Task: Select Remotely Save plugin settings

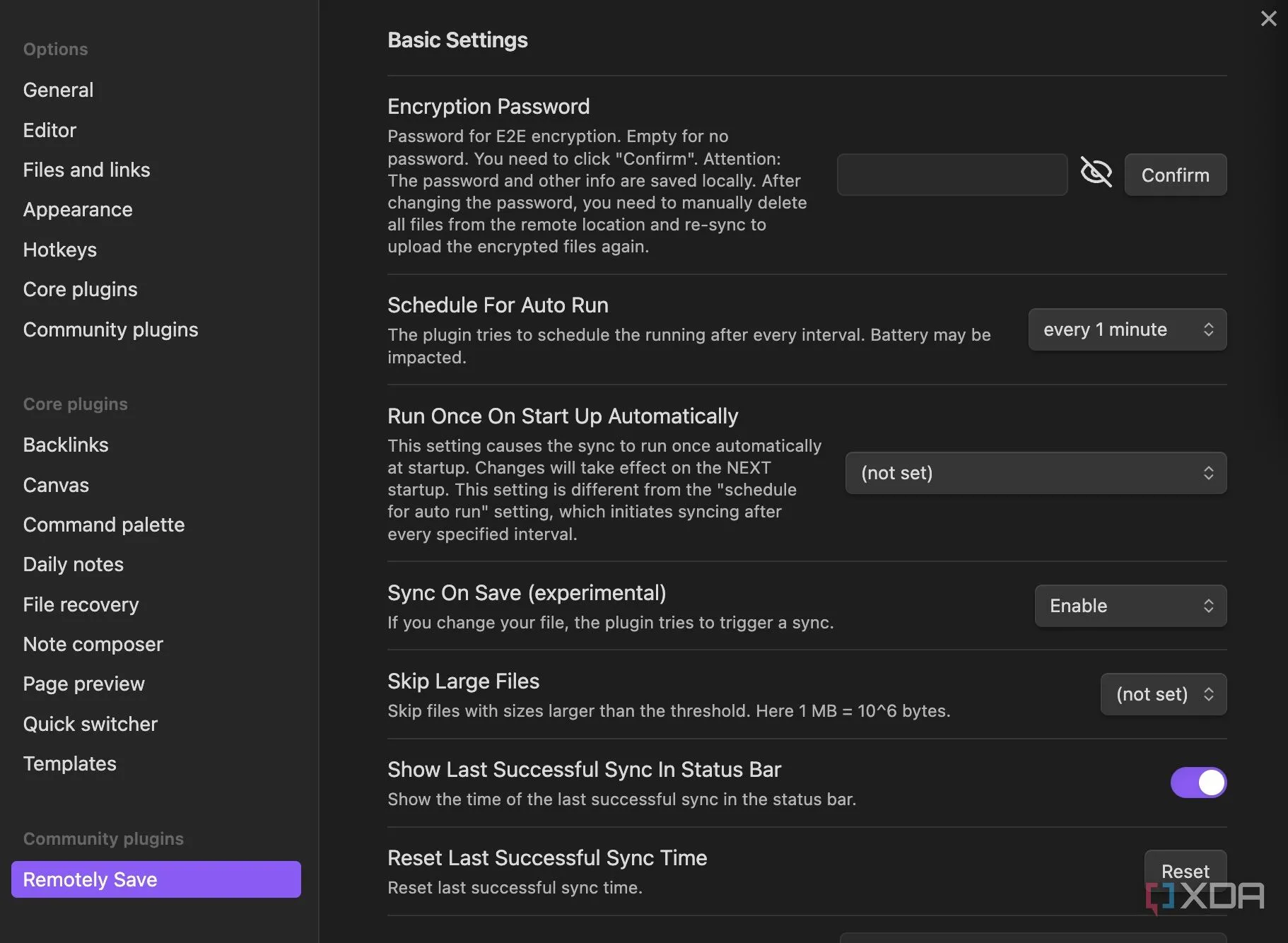Action: pos(156,879)
